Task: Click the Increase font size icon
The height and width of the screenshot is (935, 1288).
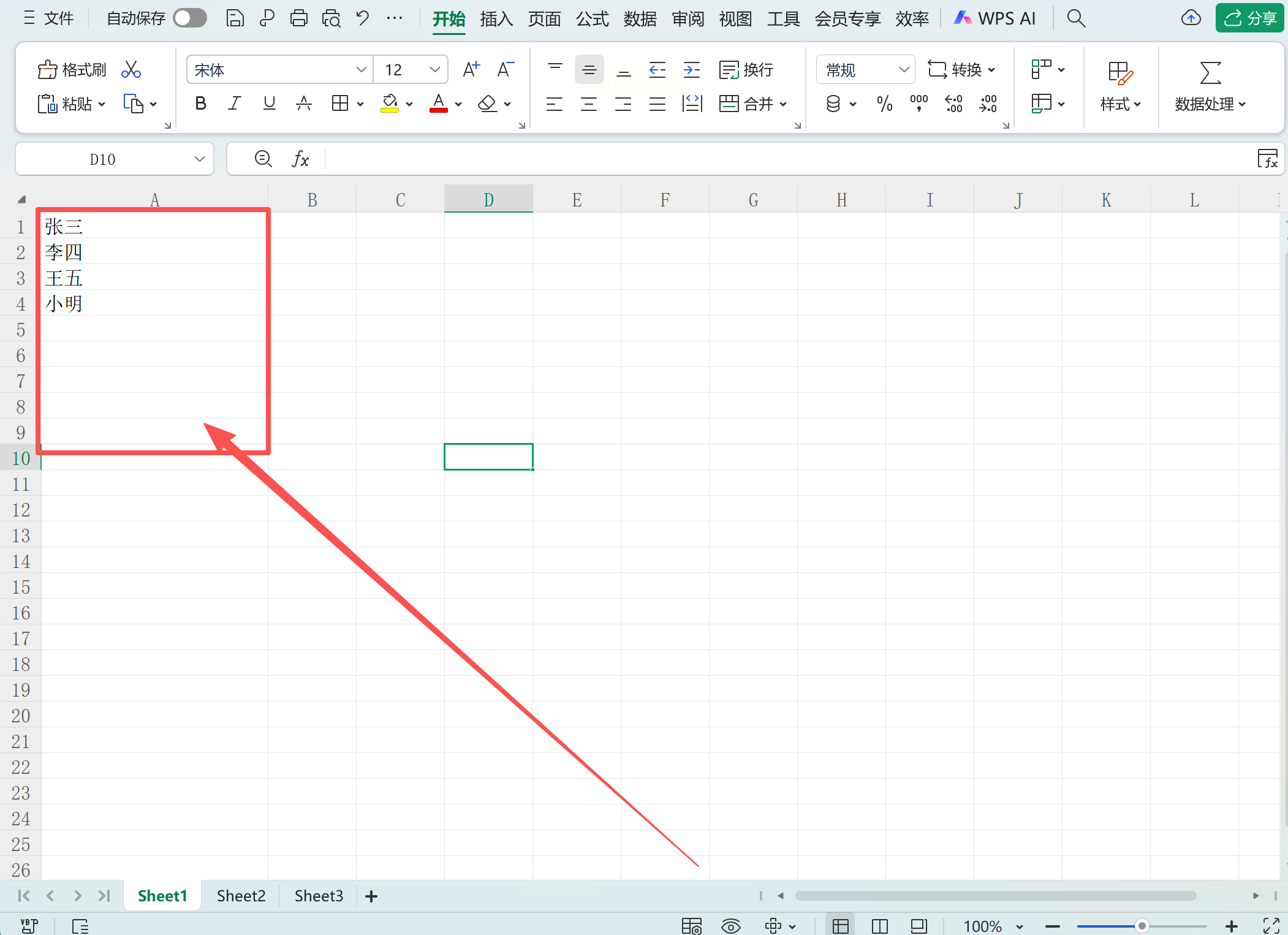Action: pyautogui.click(x=471, y=70)
